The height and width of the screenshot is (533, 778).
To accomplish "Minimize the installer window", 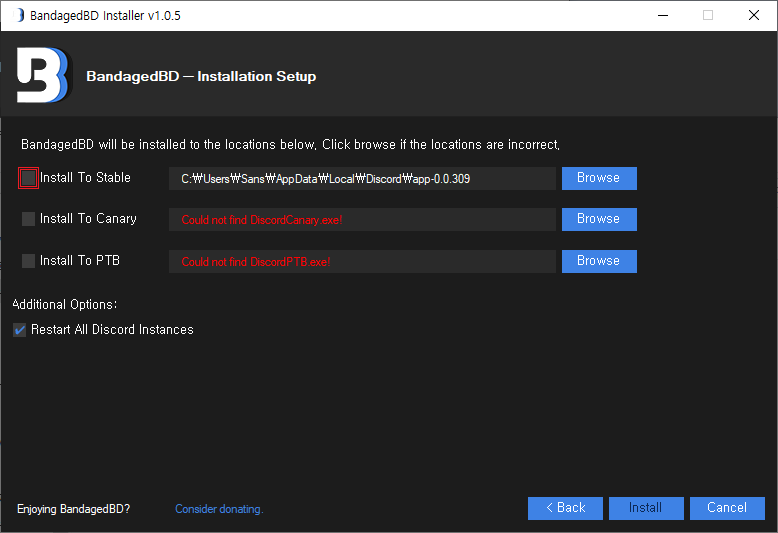I will coord(663,15).
